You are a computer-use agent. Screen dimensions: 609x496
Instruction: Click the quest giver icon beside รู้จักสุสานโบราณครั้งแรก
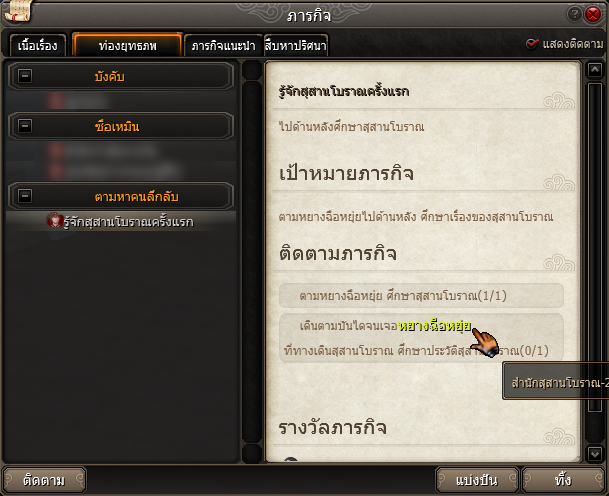point(54,220)
